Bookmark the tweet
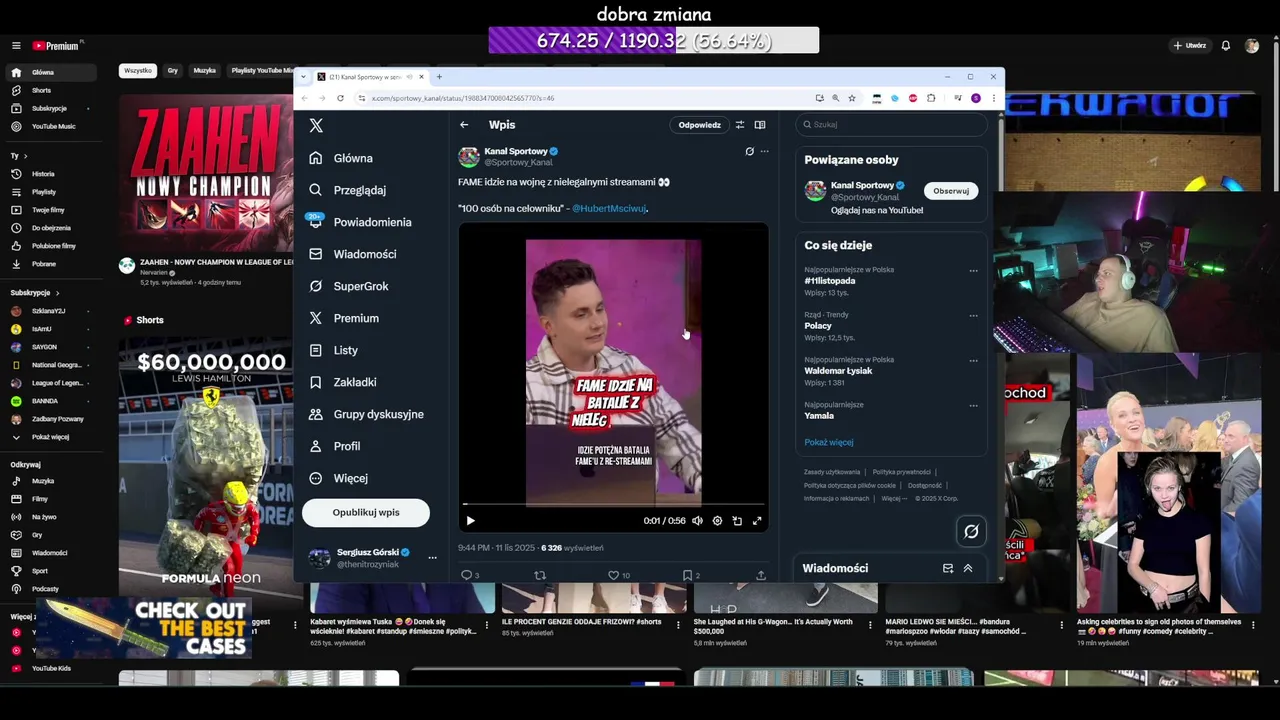This screenshot has width=1280, height=720. (687, 575)
